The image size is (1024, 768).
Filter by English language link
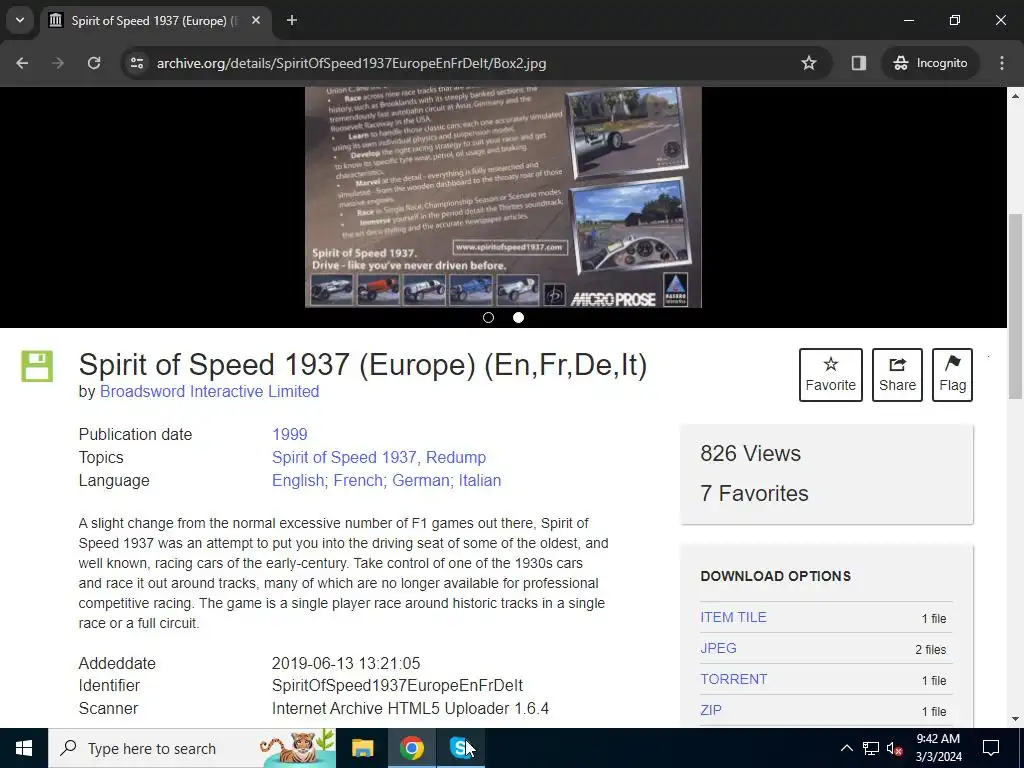tap(298, 481)
